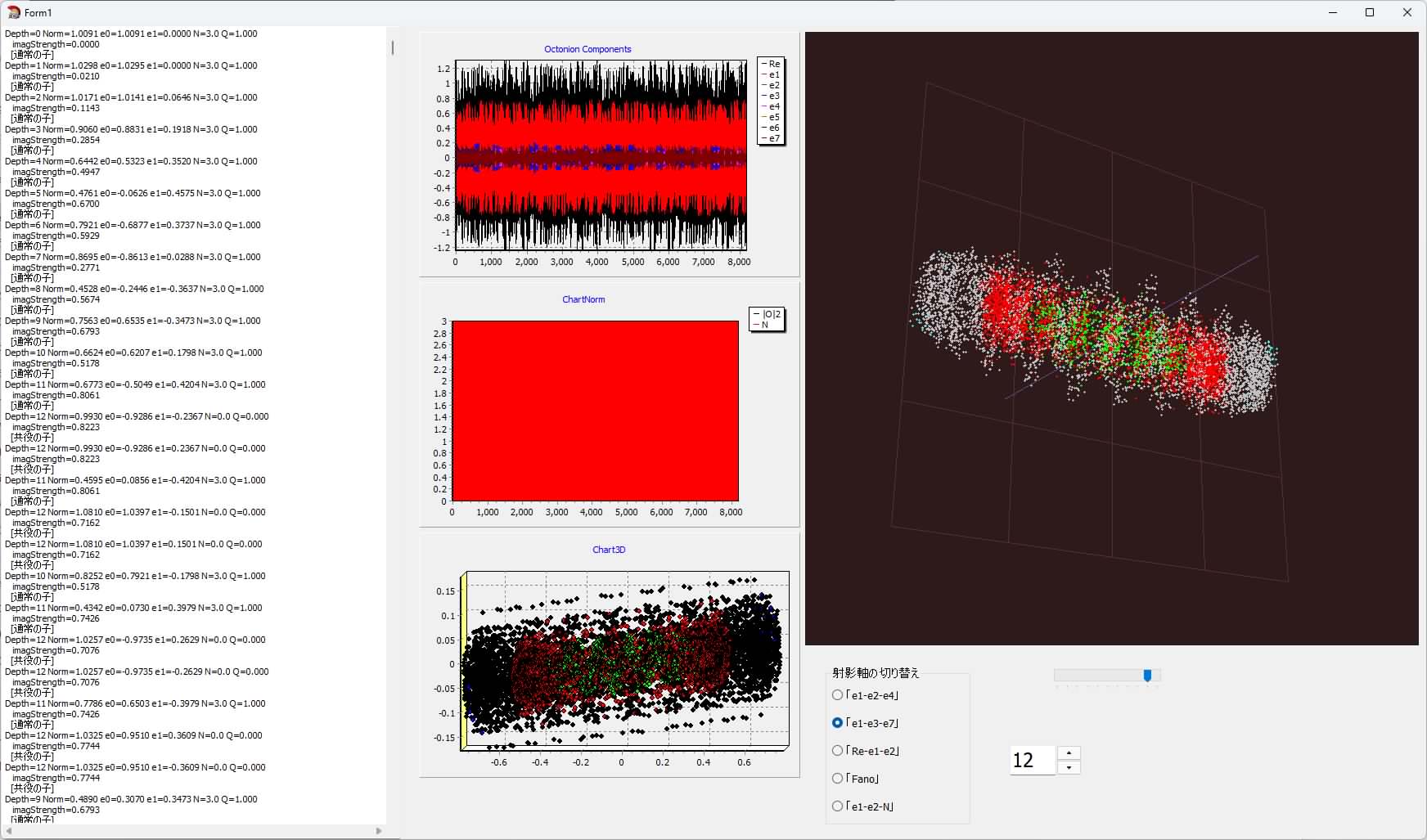The height and width of the screenshot is (840, 1427).
Task: Close the Form1 window
Action: point(1407,12)
